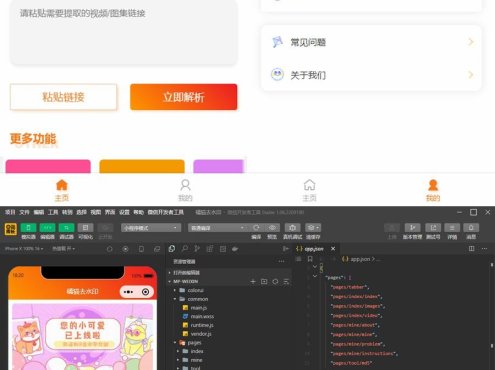Click the simulator home icon
Image resolution: width=495 pixels, height=370 pixels.
coord(109,249)
